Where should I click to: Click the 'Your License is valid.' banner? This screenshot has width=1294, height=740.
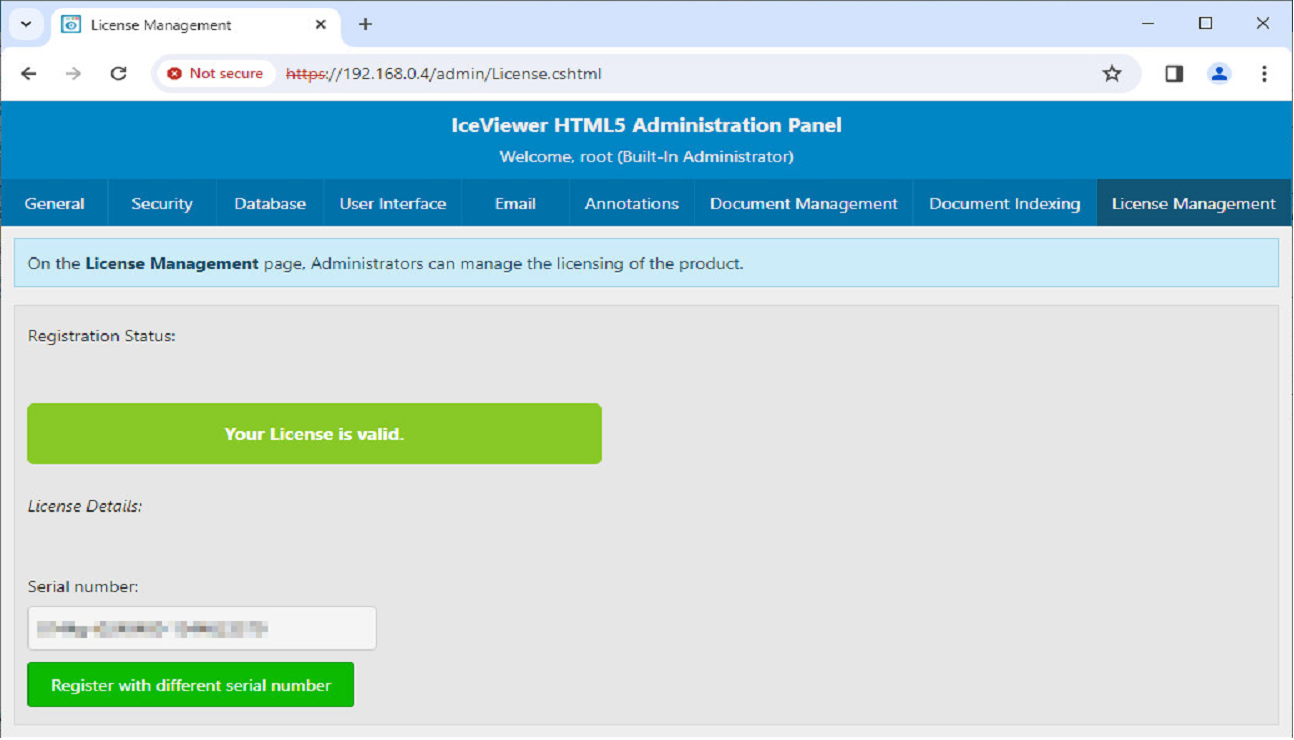point(314,434)
